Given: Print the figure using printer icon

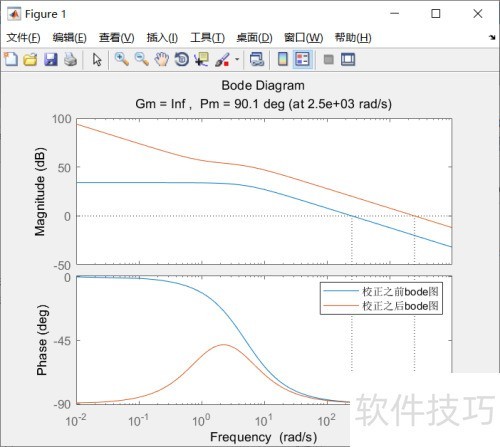Looking at the screenshot, I should [71, 60].
